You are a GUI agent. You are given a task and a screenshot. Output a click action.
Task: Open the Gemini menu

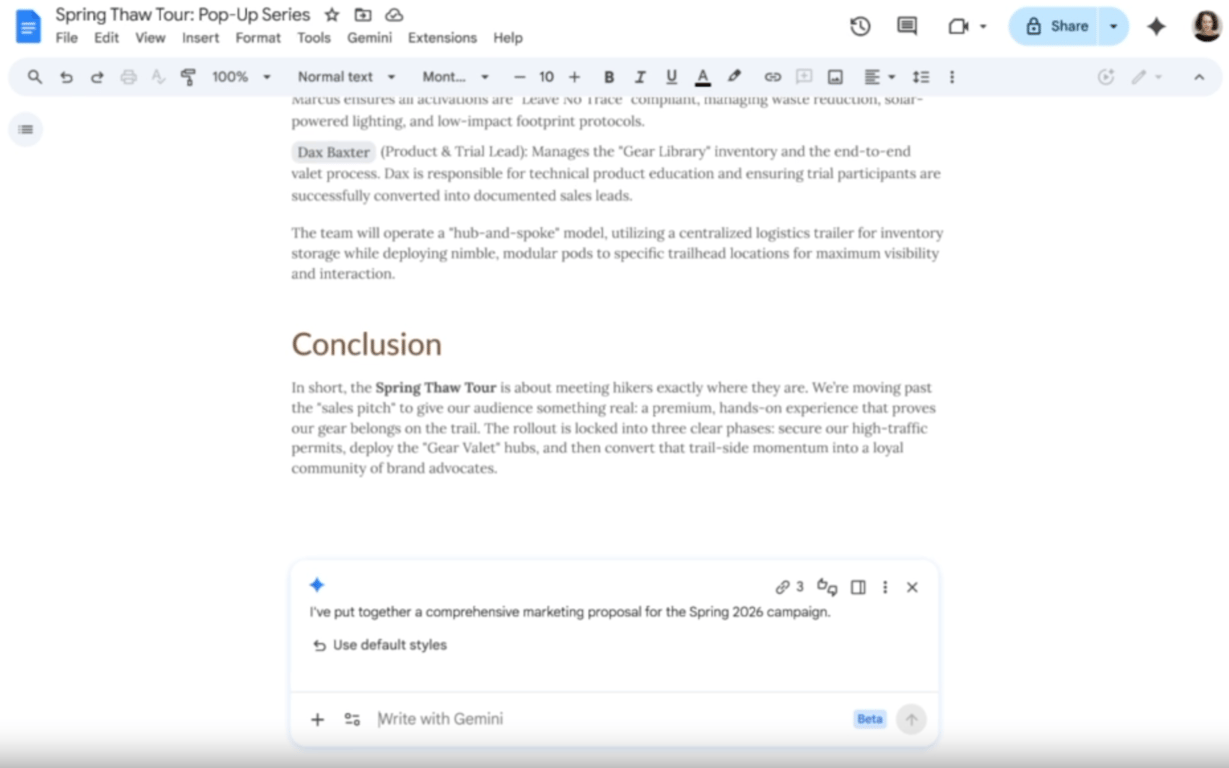tap(369, 38)
